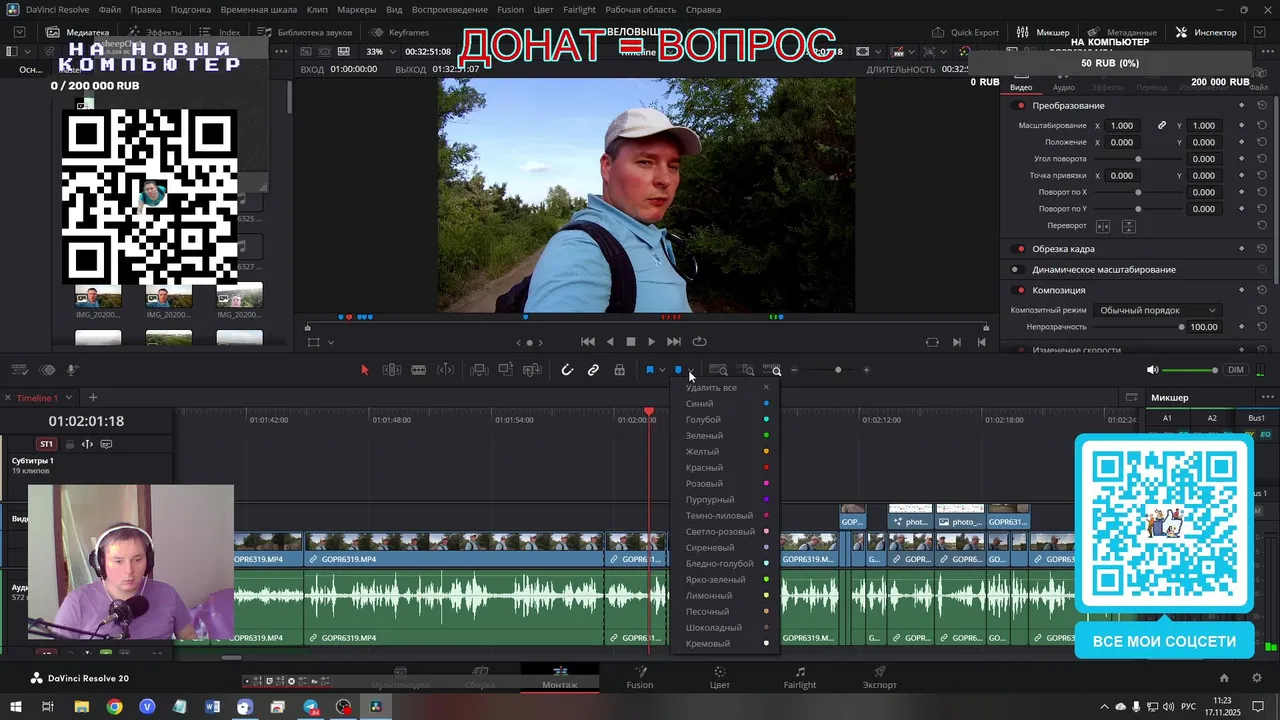Toggle 'Преобразование' section enable switch
This screenshot has width=1280, height=720.
click(x=1020, y=106)
